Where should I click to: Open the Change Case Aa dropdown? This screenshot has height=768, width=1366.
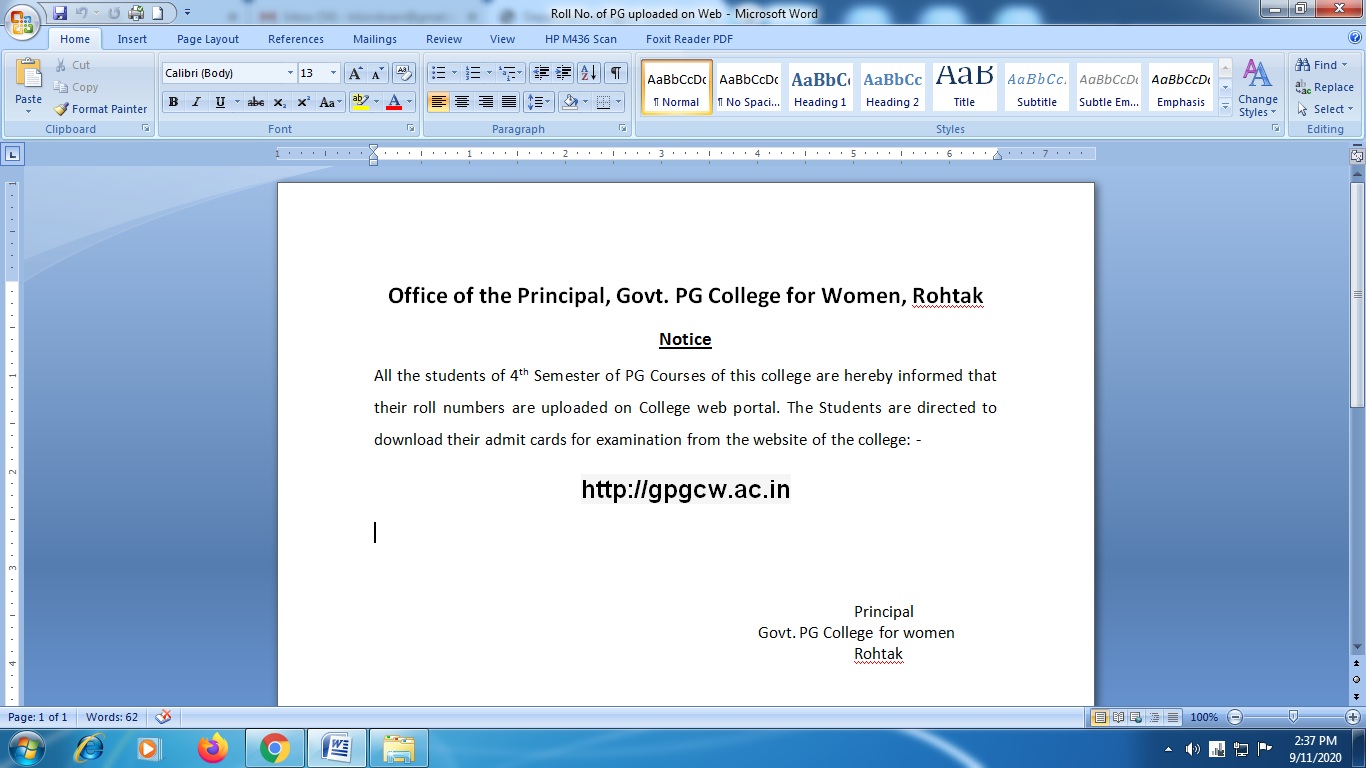coord(330,102)
